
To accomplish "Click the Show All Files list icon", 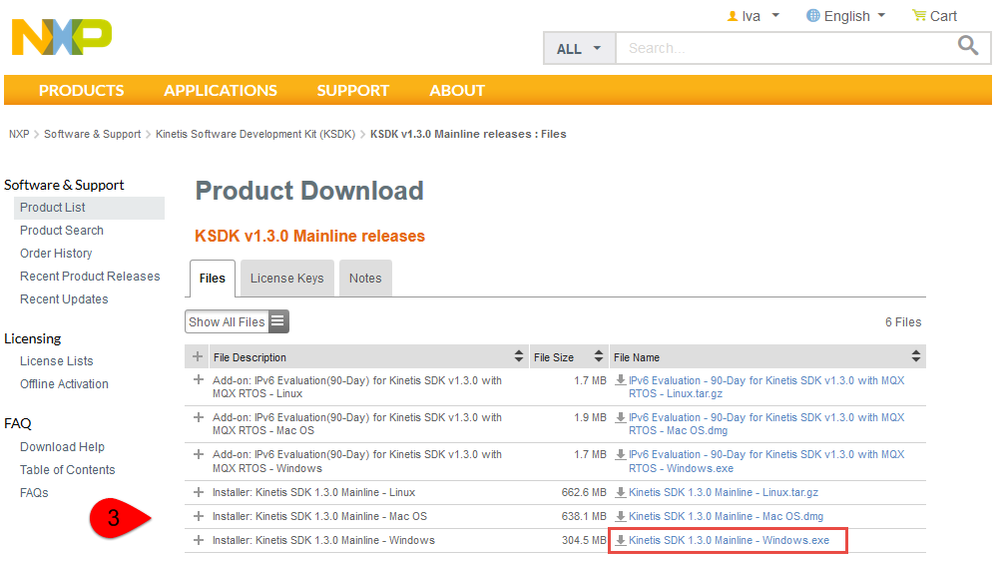I will (x=278, y=322).
